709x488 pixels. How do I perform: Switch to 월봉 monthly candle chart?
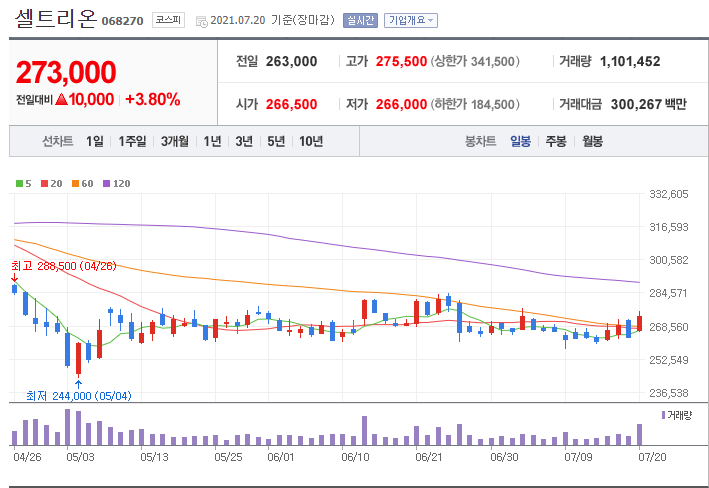pos(592,142)
